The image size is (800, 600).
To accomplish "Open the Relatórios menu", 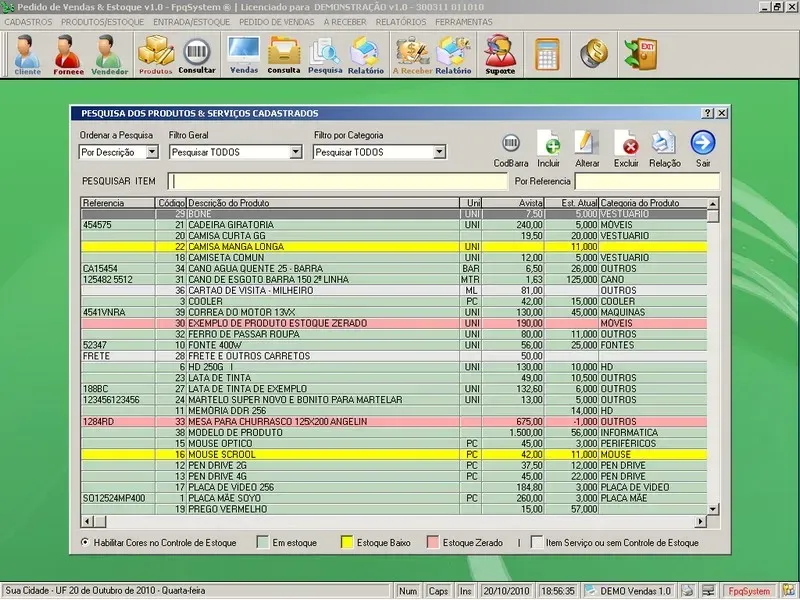I will (403, 21).
